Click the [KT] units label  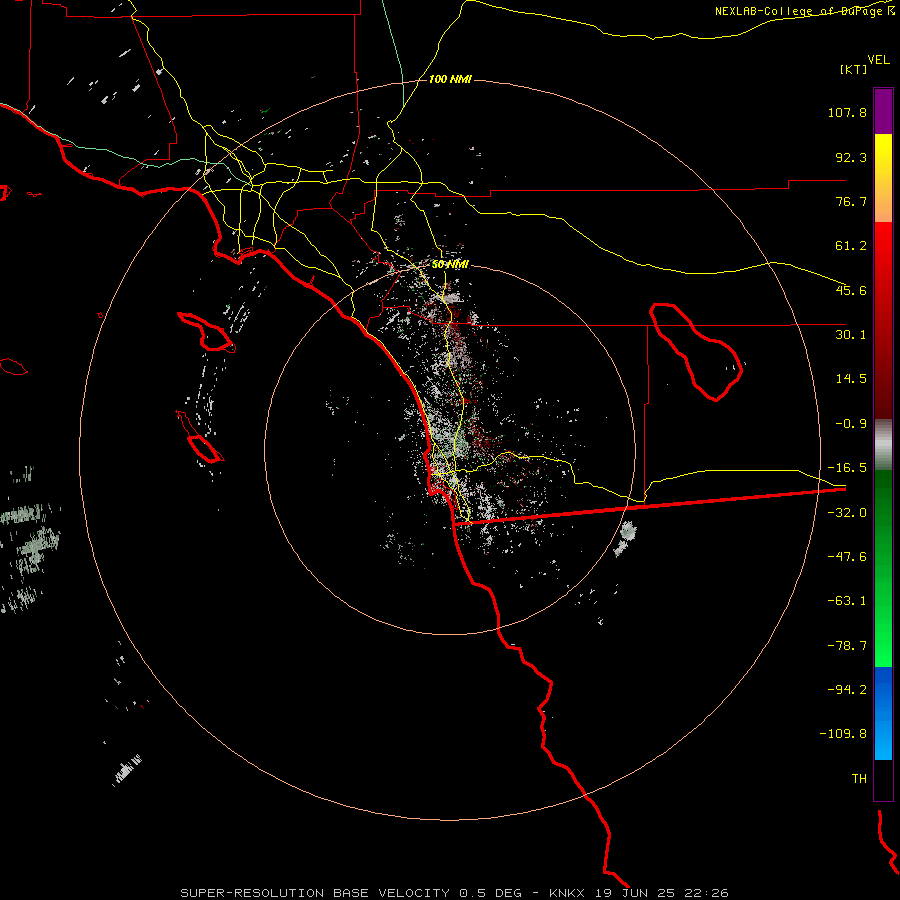pyautogui.click(x=854, y=69)
